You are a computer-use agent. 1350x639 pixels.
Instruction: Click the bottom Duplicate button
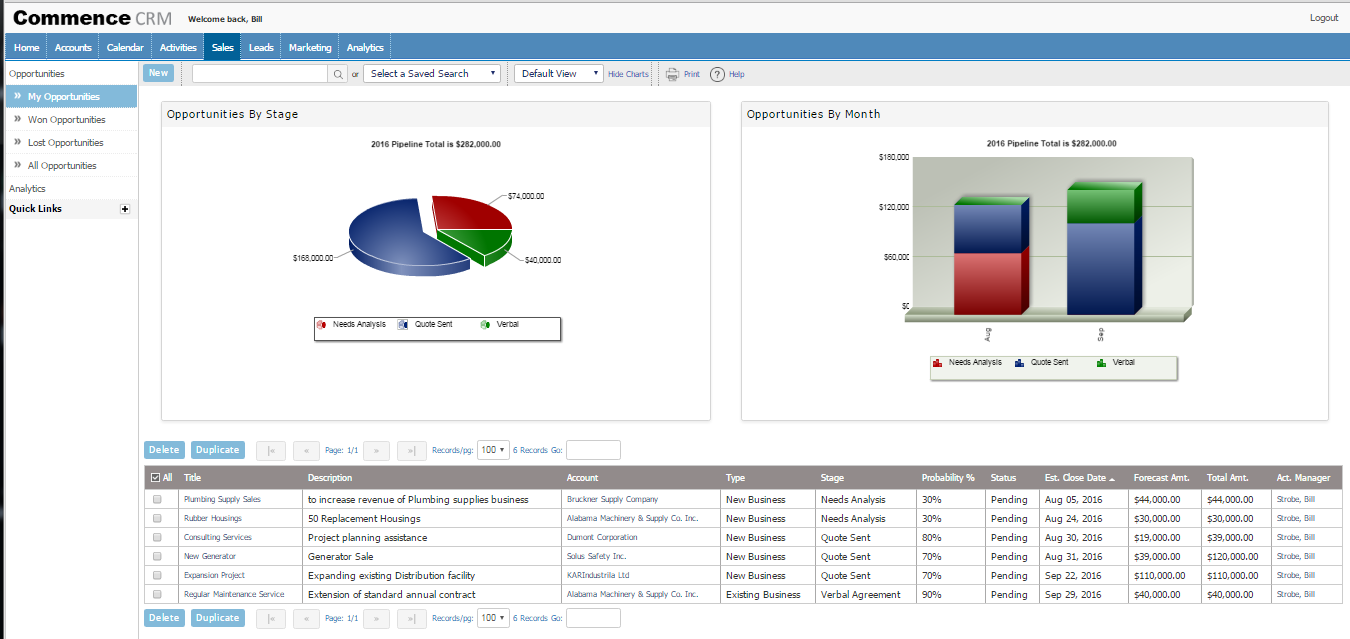[217, 618]
